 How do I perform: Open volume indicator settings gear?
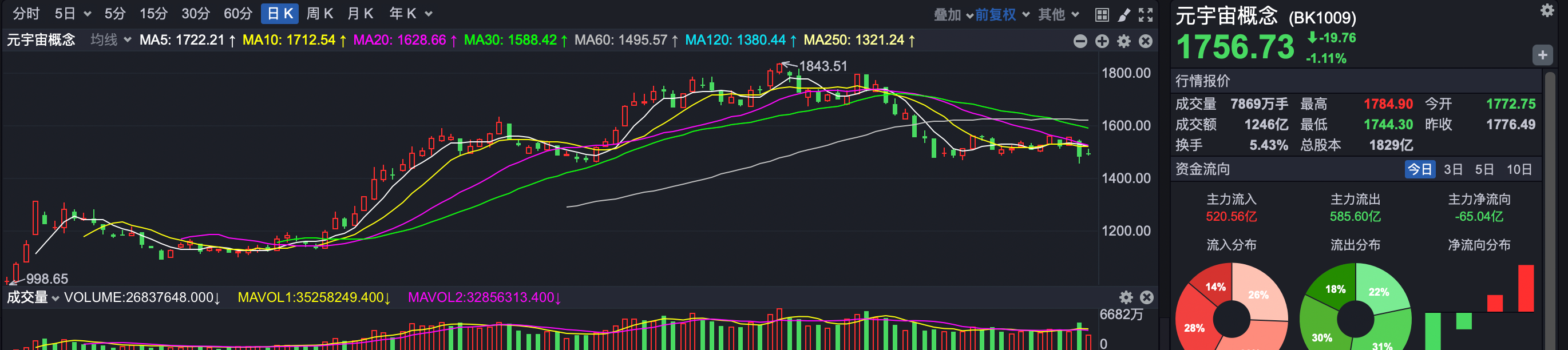click(x=1126, y=297)
